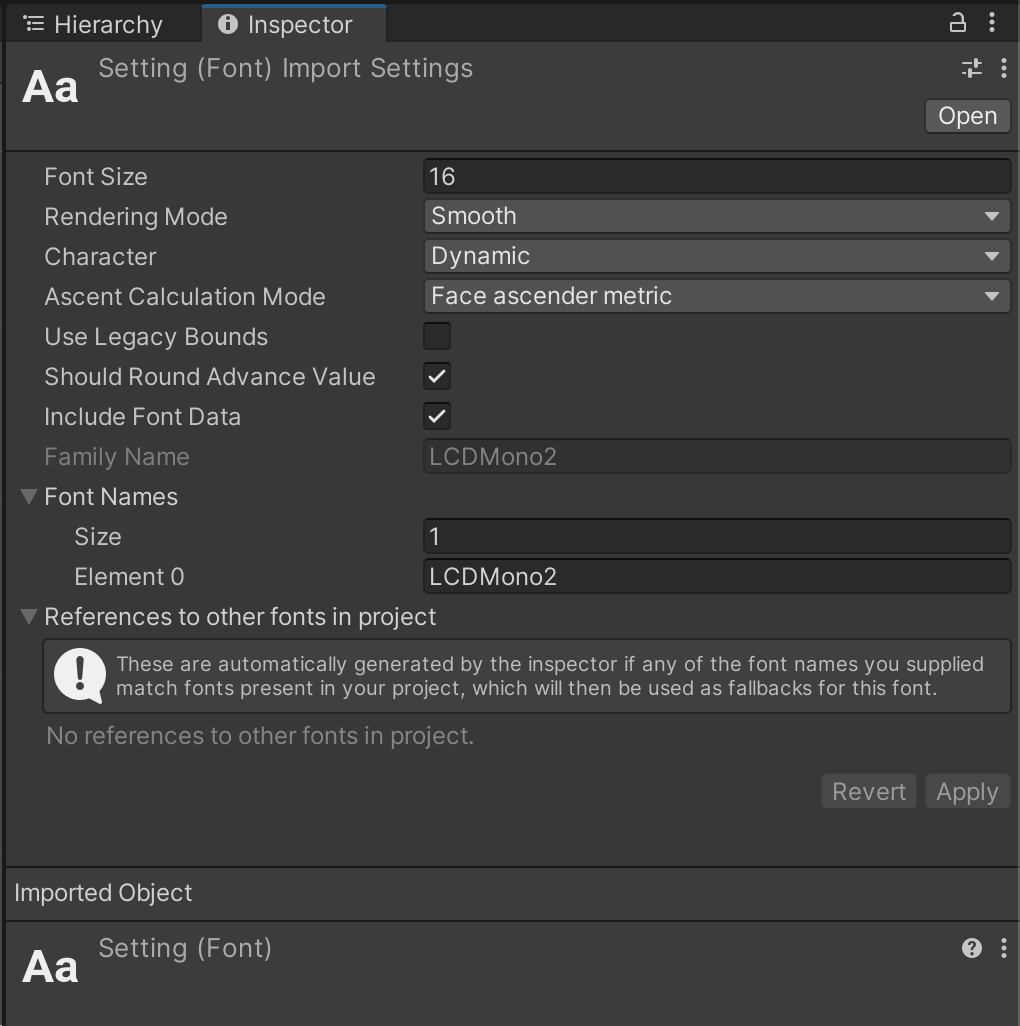Collapse the Font Names foldout

(30, 497)
